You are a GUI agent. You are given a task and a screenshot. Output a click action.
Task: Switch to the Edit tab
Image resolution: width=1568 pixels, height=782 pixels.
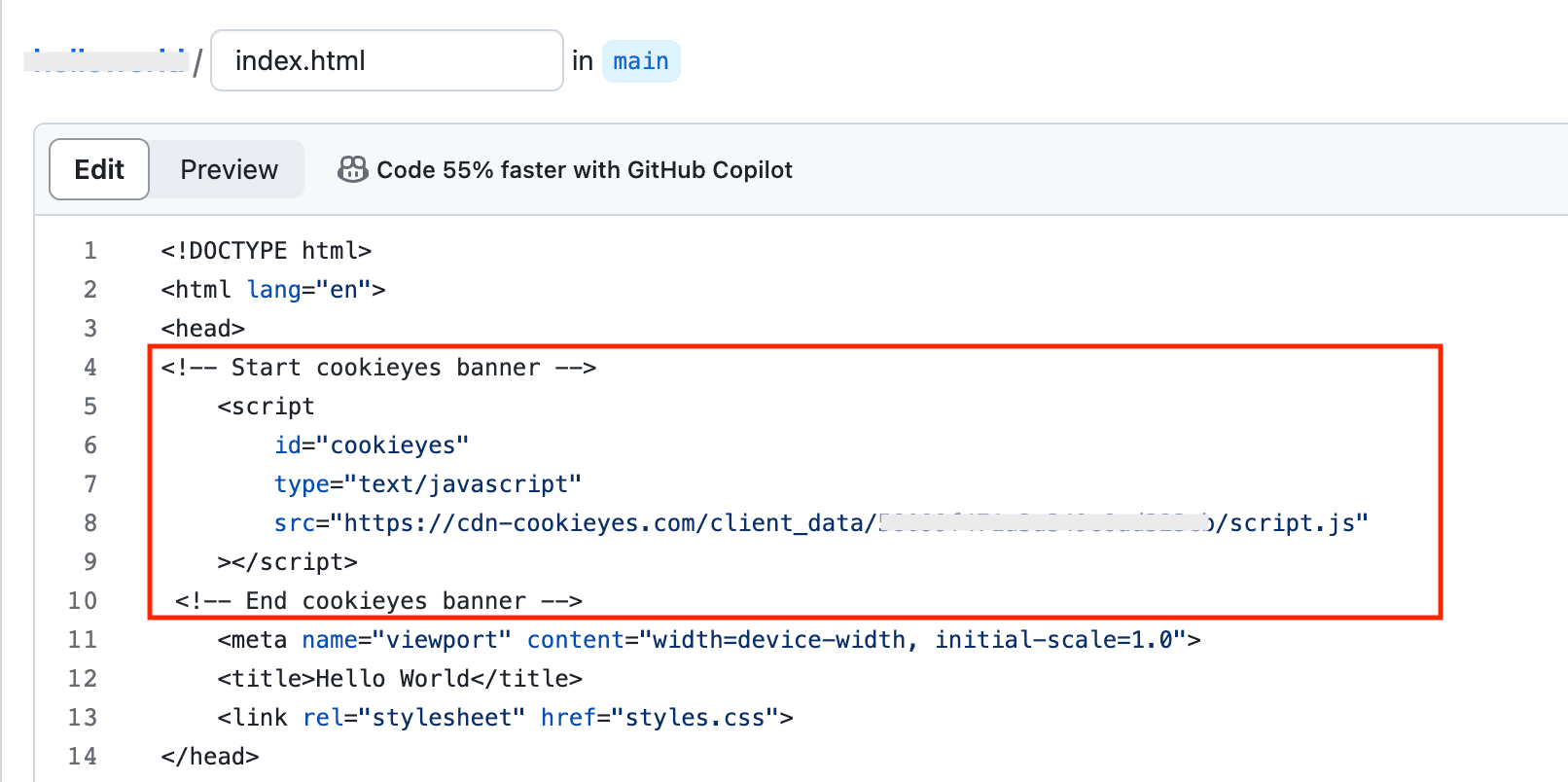[99, 169]
